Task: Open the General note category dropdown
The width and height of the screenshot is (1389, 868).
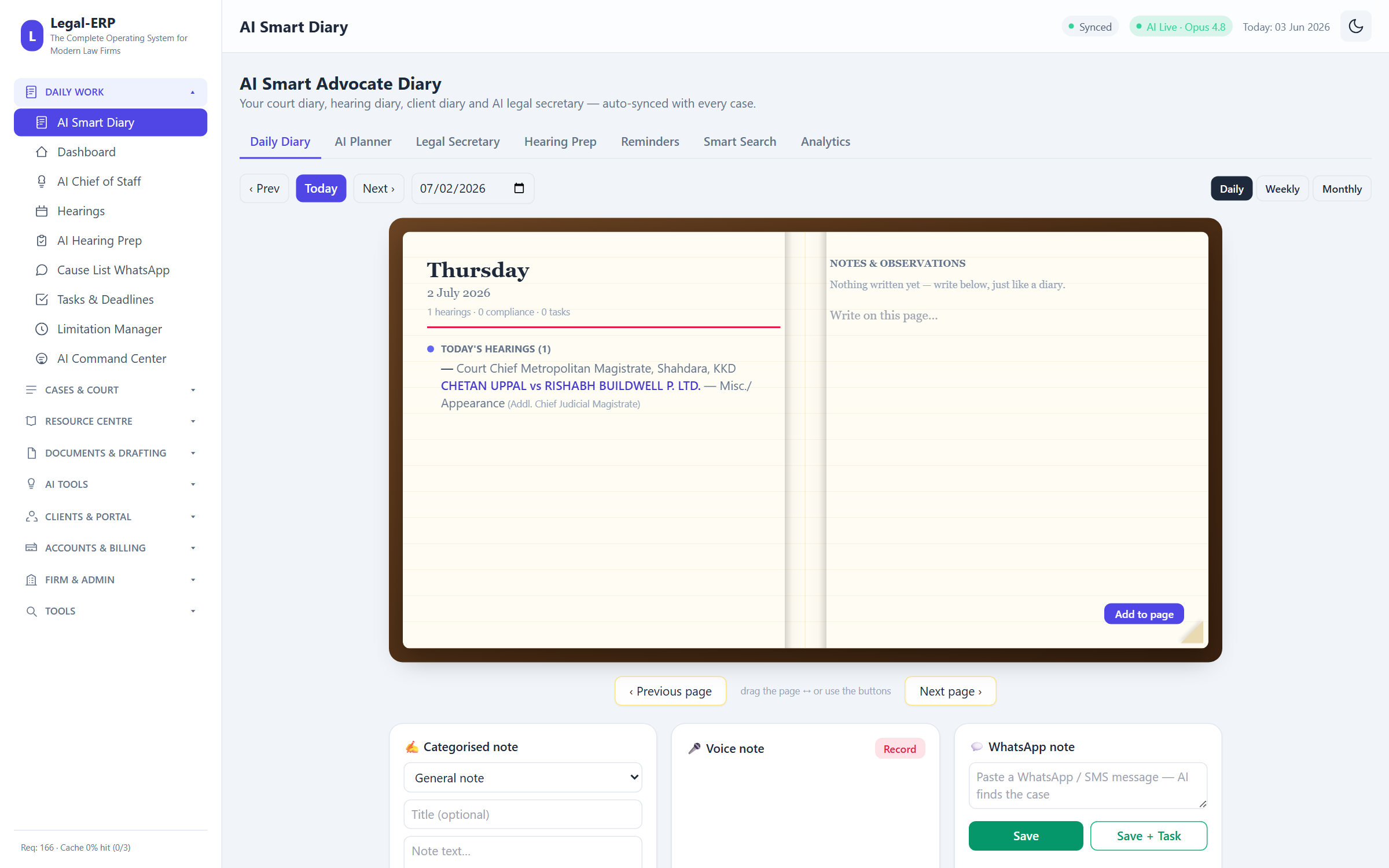Action: pyautogui.click(x=523, y=777)
